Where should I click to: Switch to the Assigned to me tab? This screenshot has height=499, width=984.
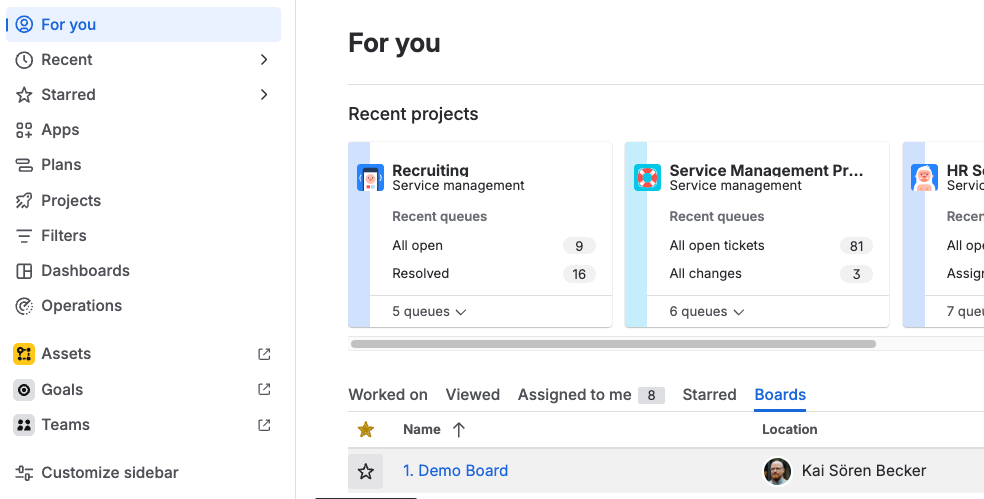click(590, 395)
